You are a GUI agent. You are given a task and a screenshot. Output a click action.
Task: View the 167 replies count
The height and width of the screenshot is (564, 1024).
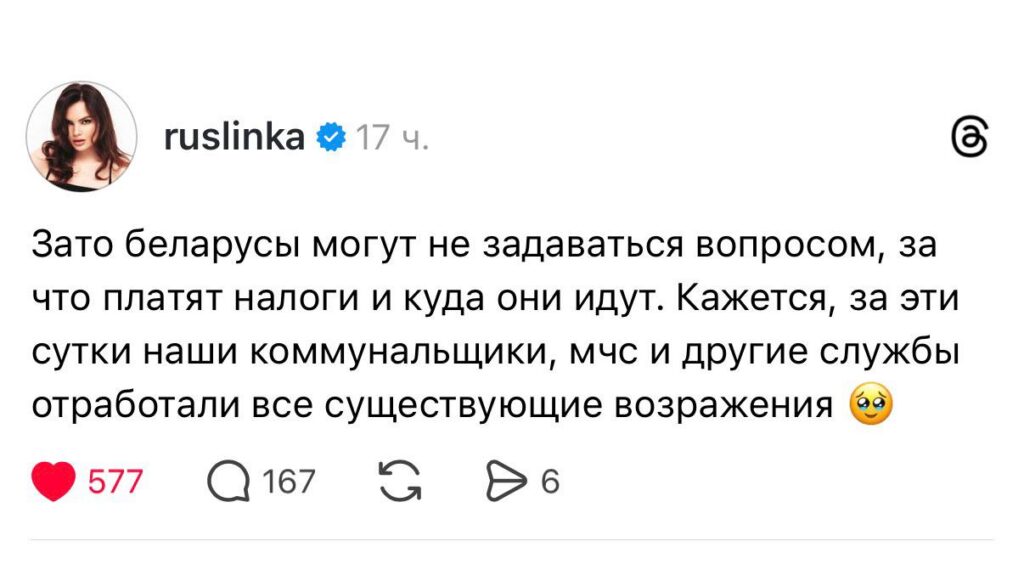[x=288, y=483]
